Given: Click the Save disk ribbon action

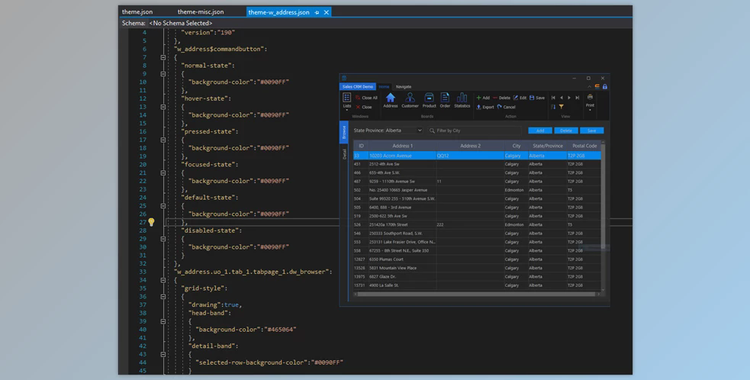Looking at the screenshot, I should pos(537,98).
